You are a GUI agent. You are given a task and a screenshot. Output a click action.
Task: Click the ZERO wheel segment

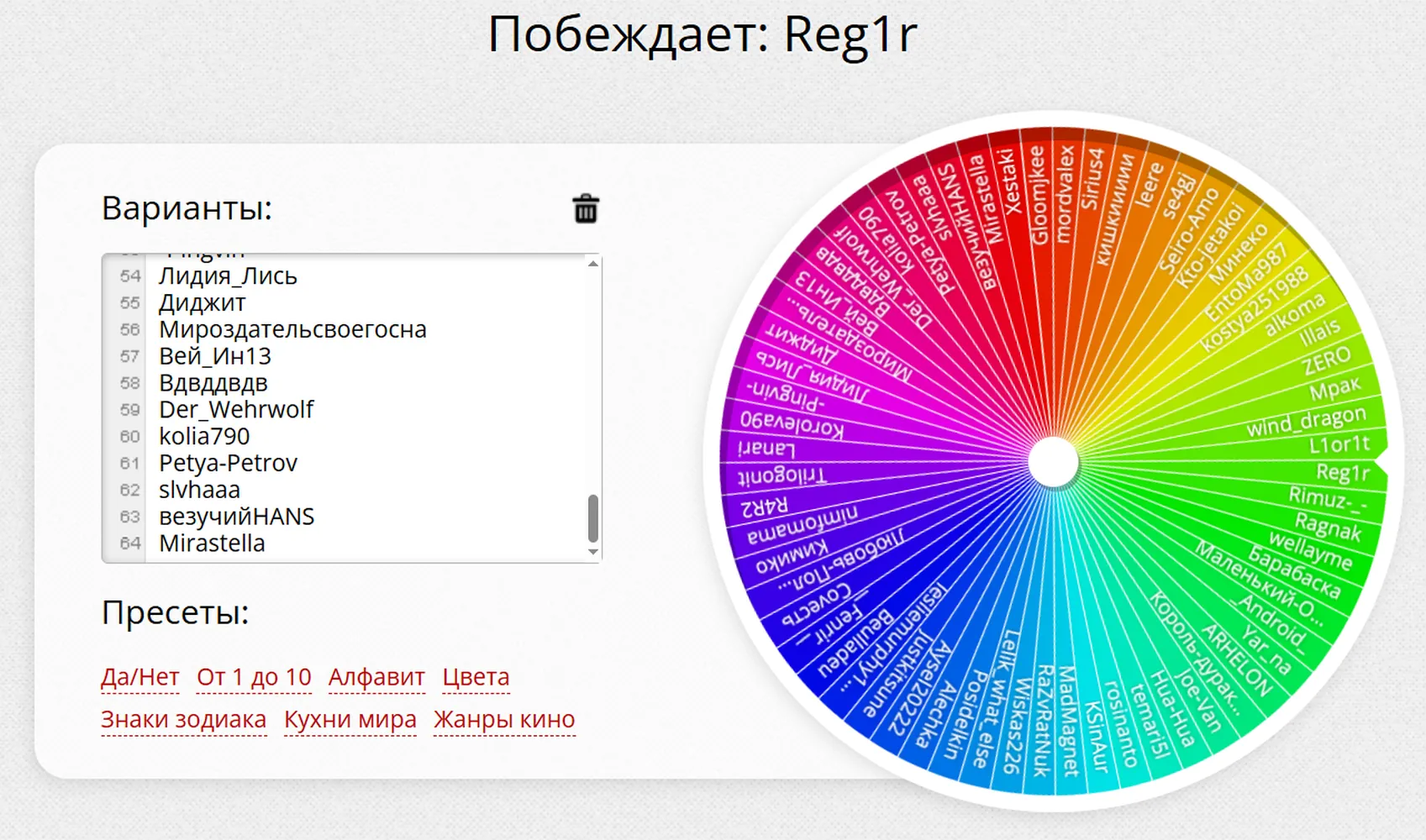coord(1327,361)
